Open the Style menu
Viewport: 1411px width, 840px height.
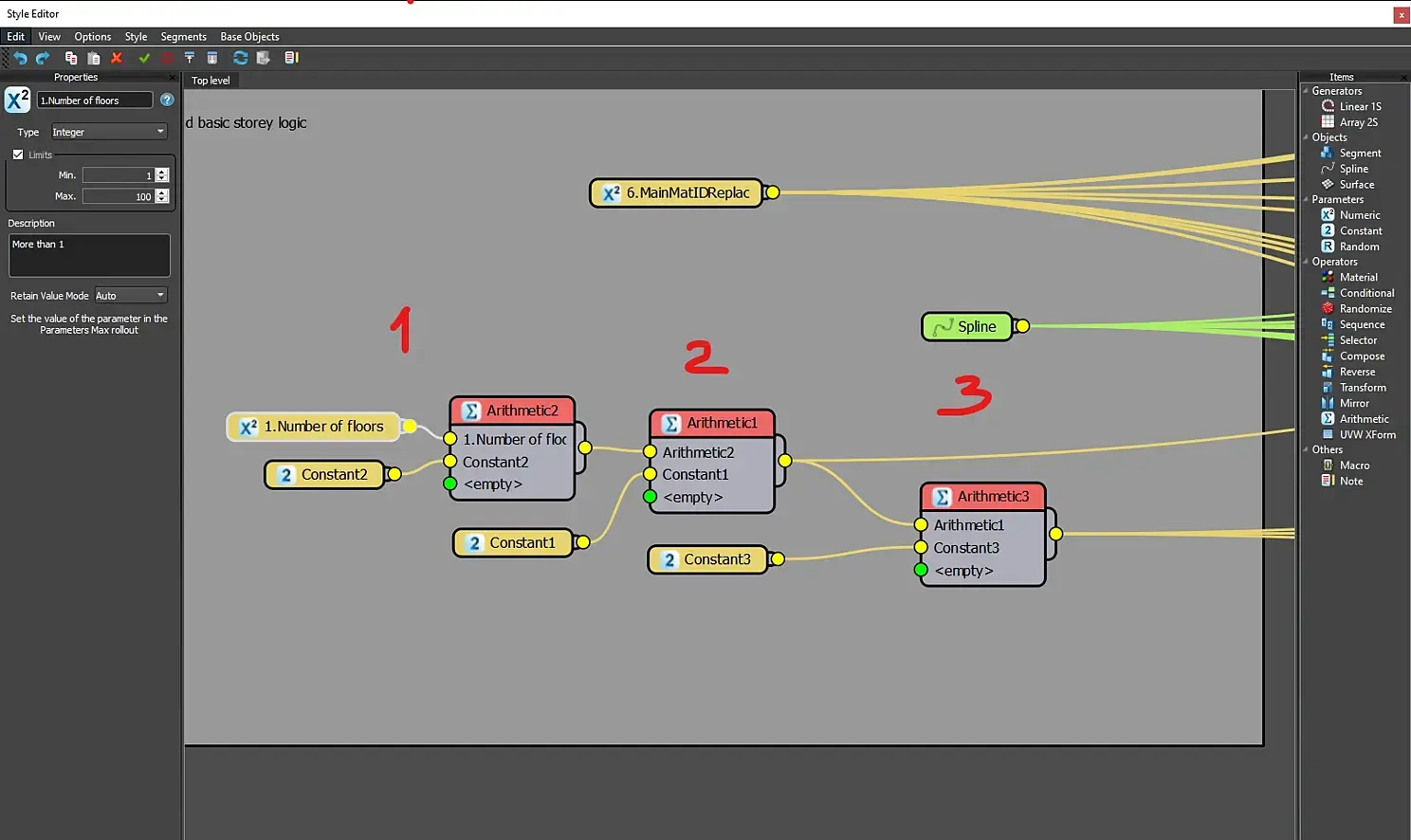pyautogui.click(x=136, y=37)
